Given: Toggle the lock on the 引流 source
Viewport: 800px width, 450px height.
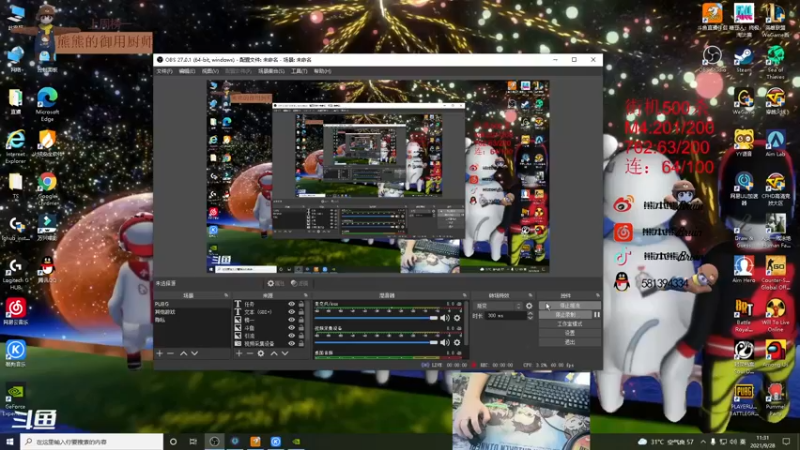Looking at the screenshot, I should point(301,336).
